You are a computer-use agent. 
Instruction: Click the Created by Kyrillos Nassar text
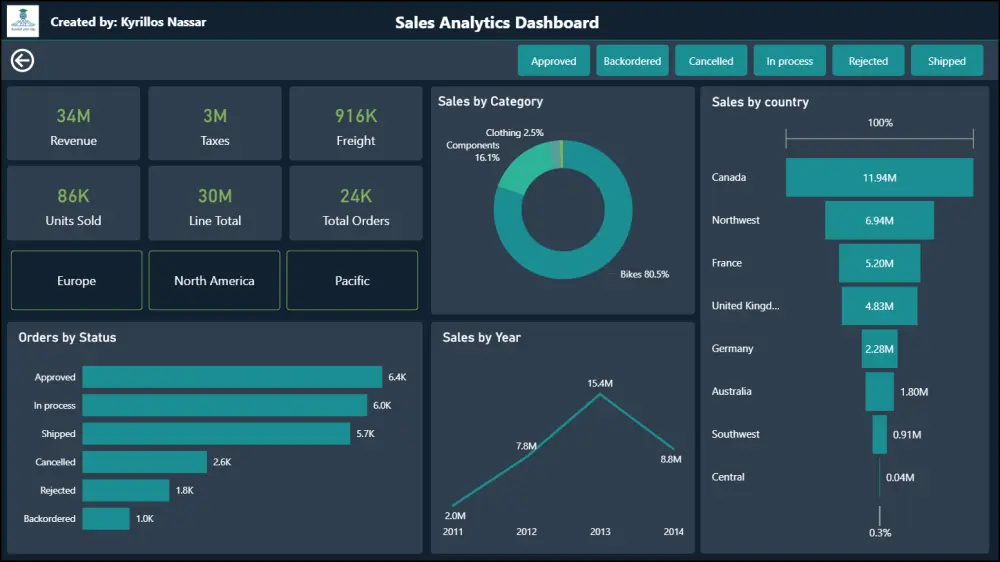coord(128,22)
